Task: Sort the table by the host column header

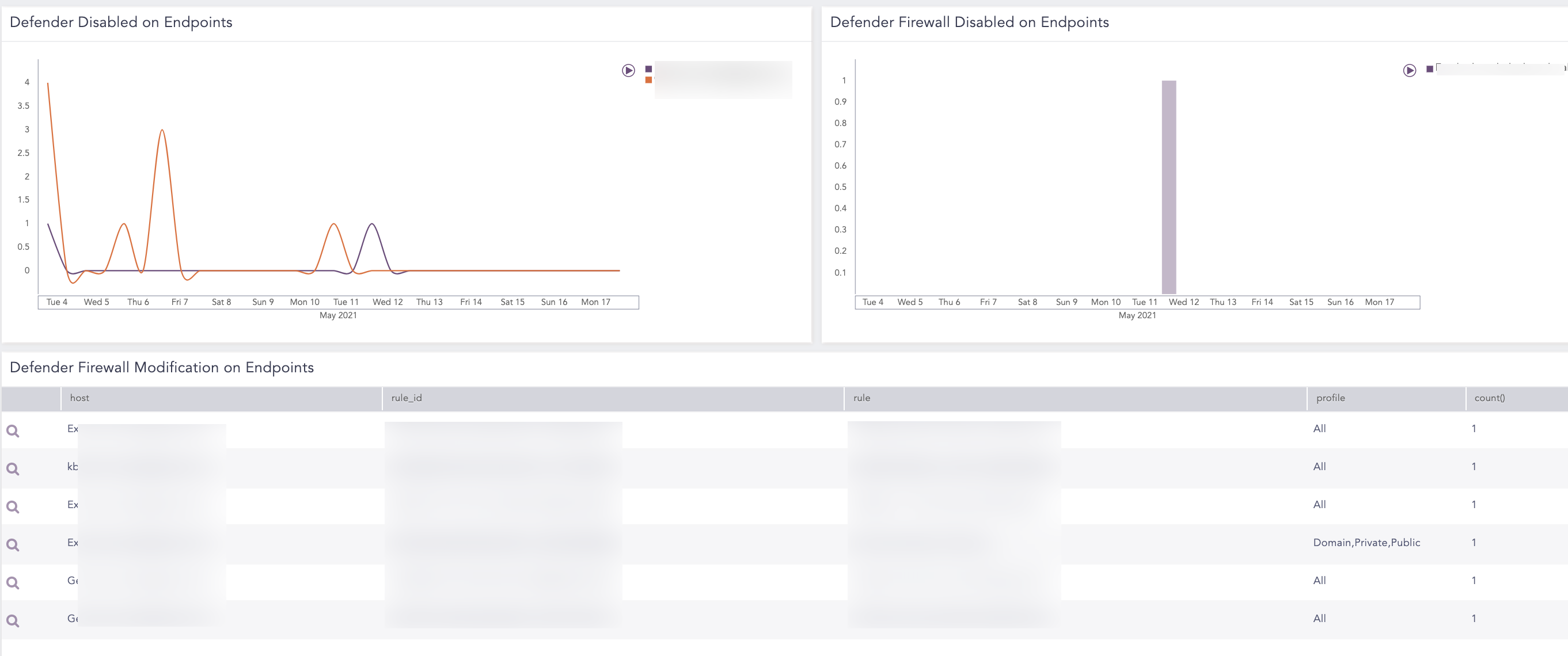Action: click(x=79, y=398)
